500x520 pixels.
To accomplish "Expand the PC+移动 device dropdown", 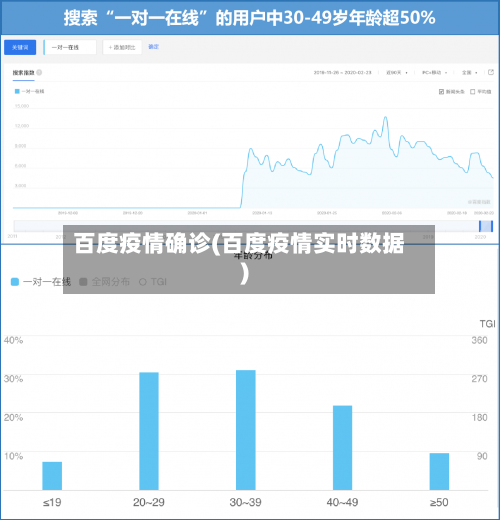I will pos(435,72).
